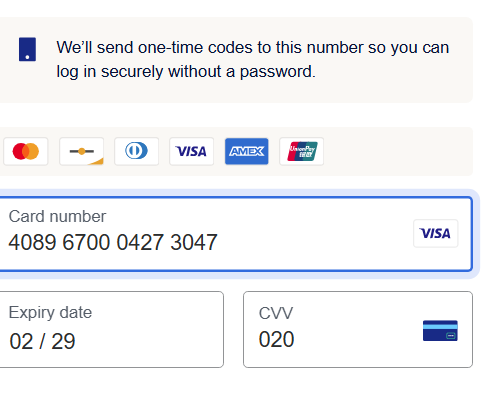Focus the Card number input field
The width and height of the screenshot is (484, 400).
click(235, 234)
